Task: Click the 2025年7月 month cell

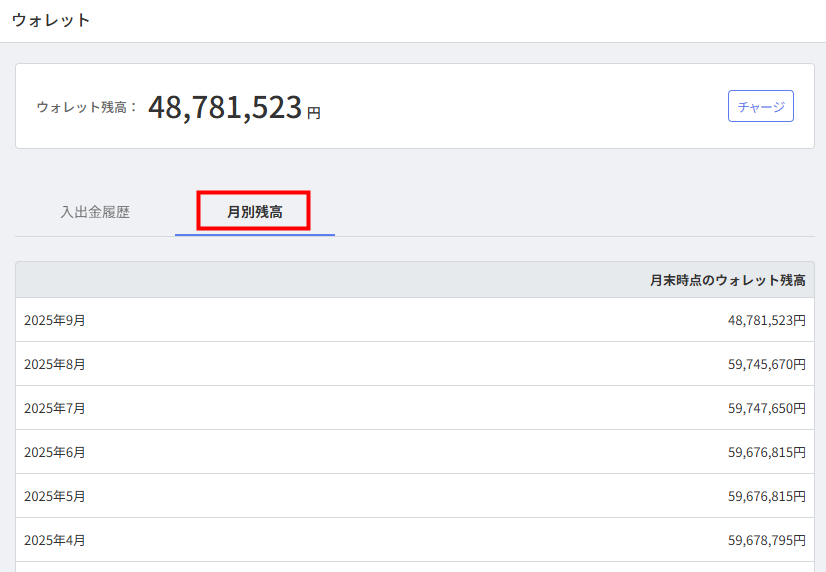Action: point(55,408)
